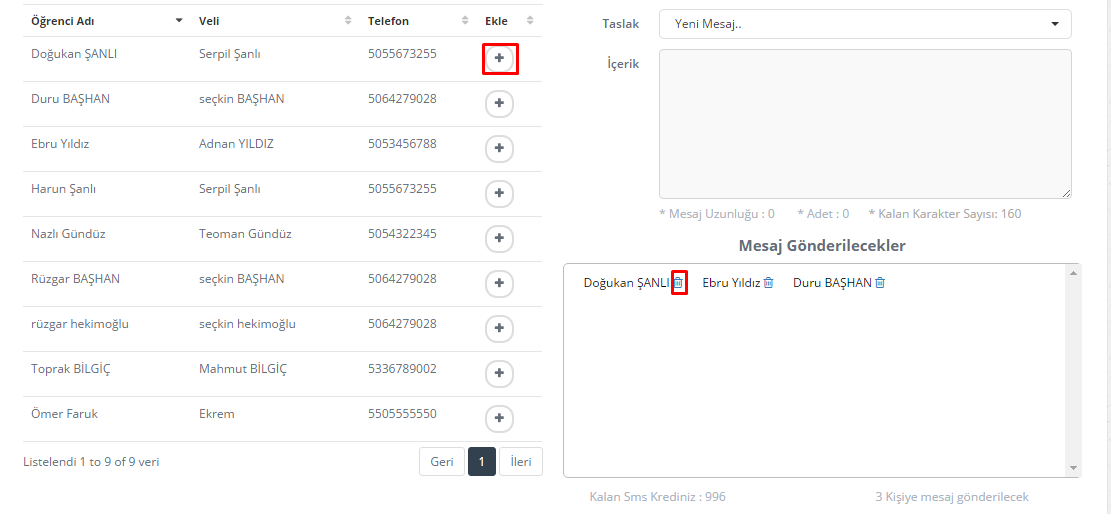This screenshot has height=514, width=1111.
Task: Add Toprak BİLGİÇ to recipients
Action: point(499,373)
